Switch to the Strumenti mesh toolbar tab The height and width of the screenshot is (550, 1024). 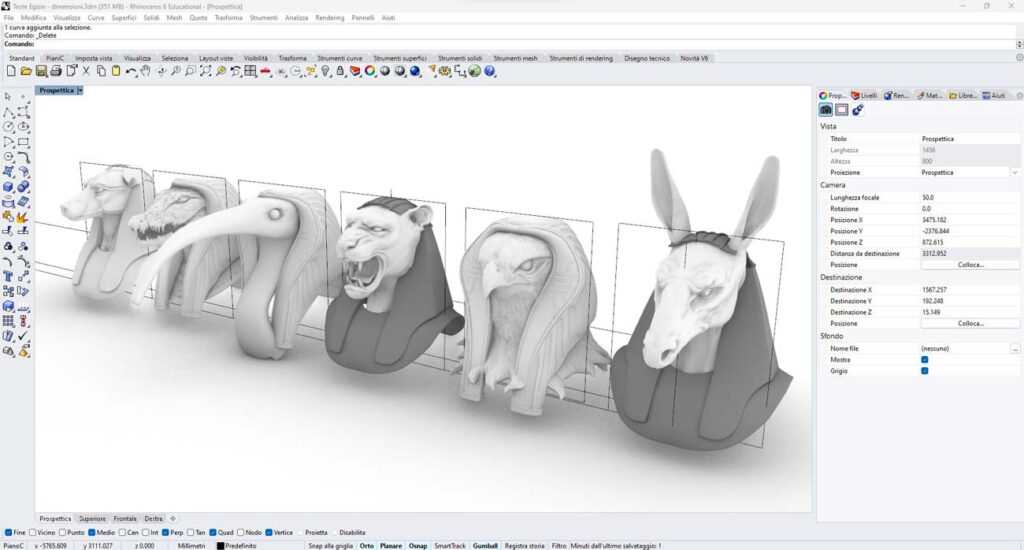click(x=515, y=58)
